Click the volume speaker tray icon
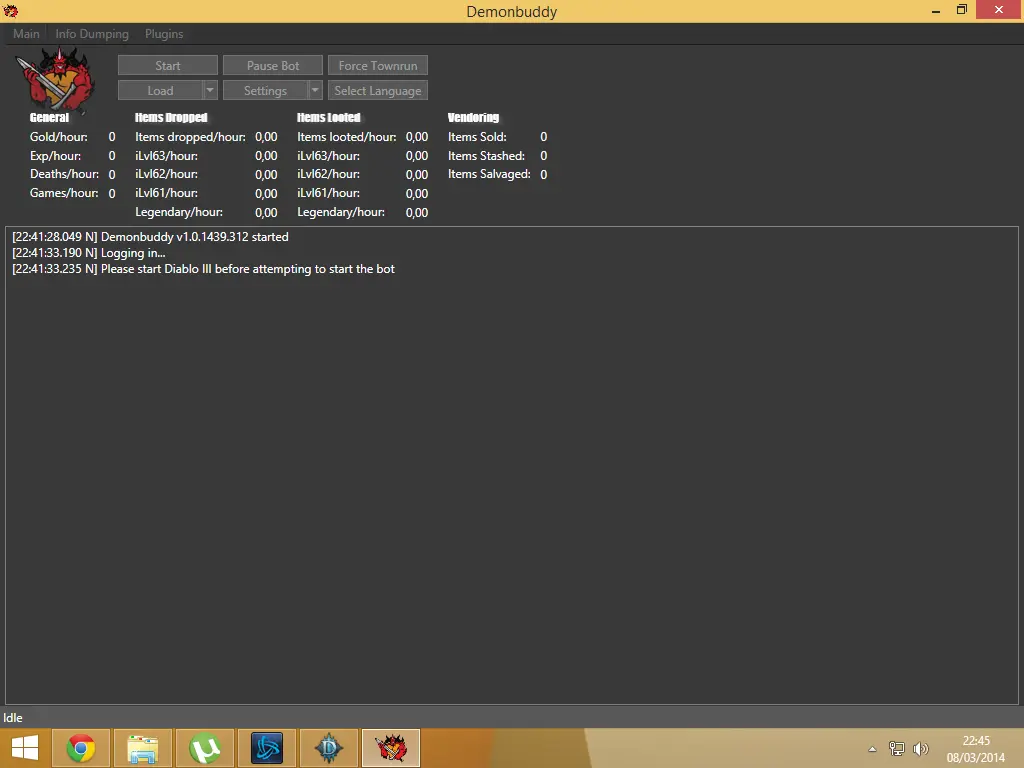This screenshot has height=768, width=1024. (921, 749)
